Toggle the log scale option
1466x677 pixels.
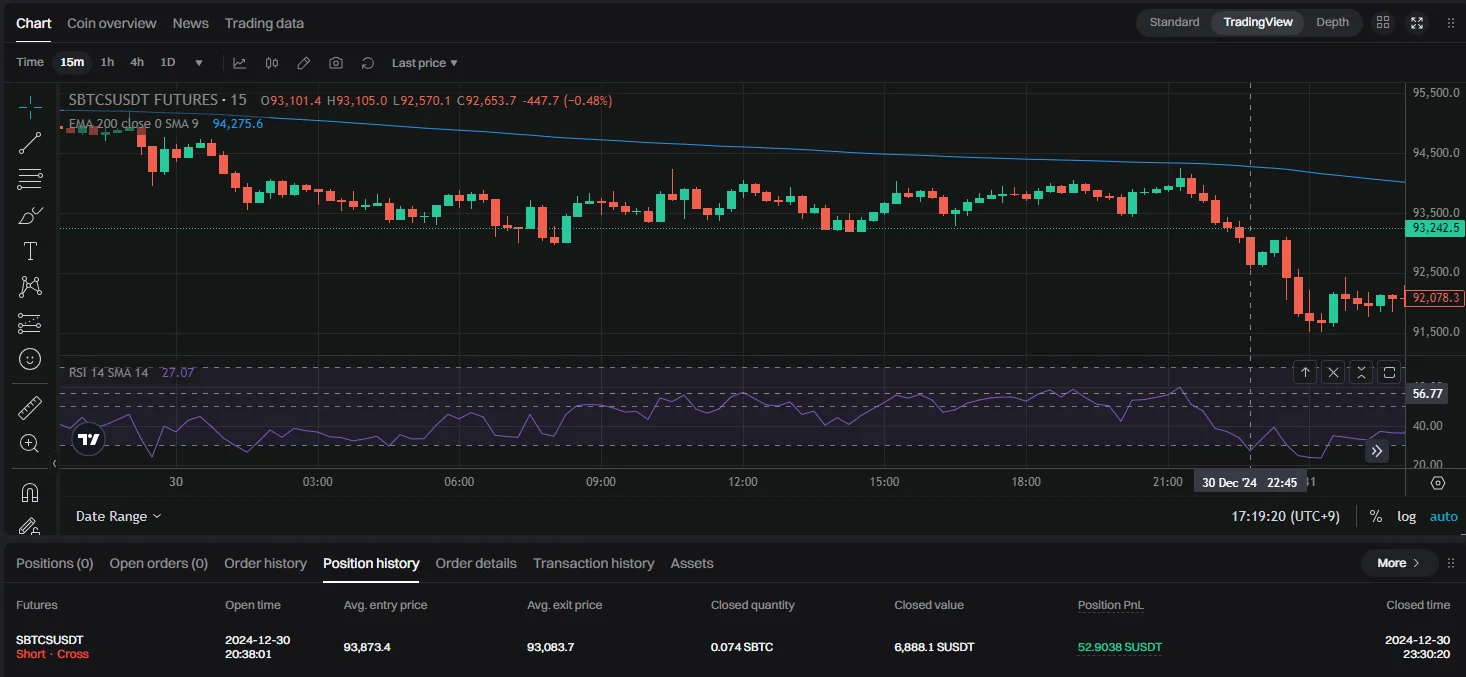(1406, 516)
